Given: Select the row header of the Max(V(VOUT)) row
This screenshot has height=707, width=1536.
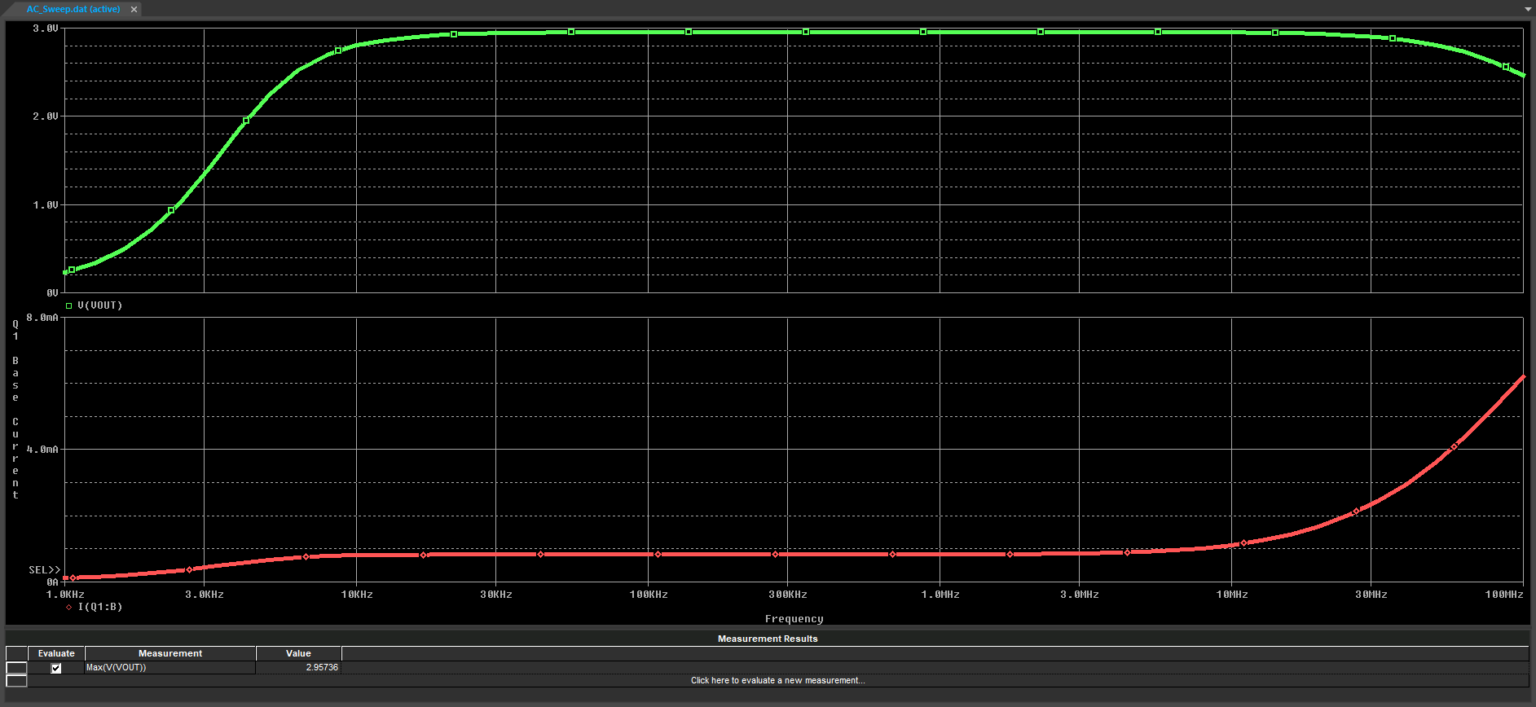Looking at the screenshot, I should tap(16, 668).
